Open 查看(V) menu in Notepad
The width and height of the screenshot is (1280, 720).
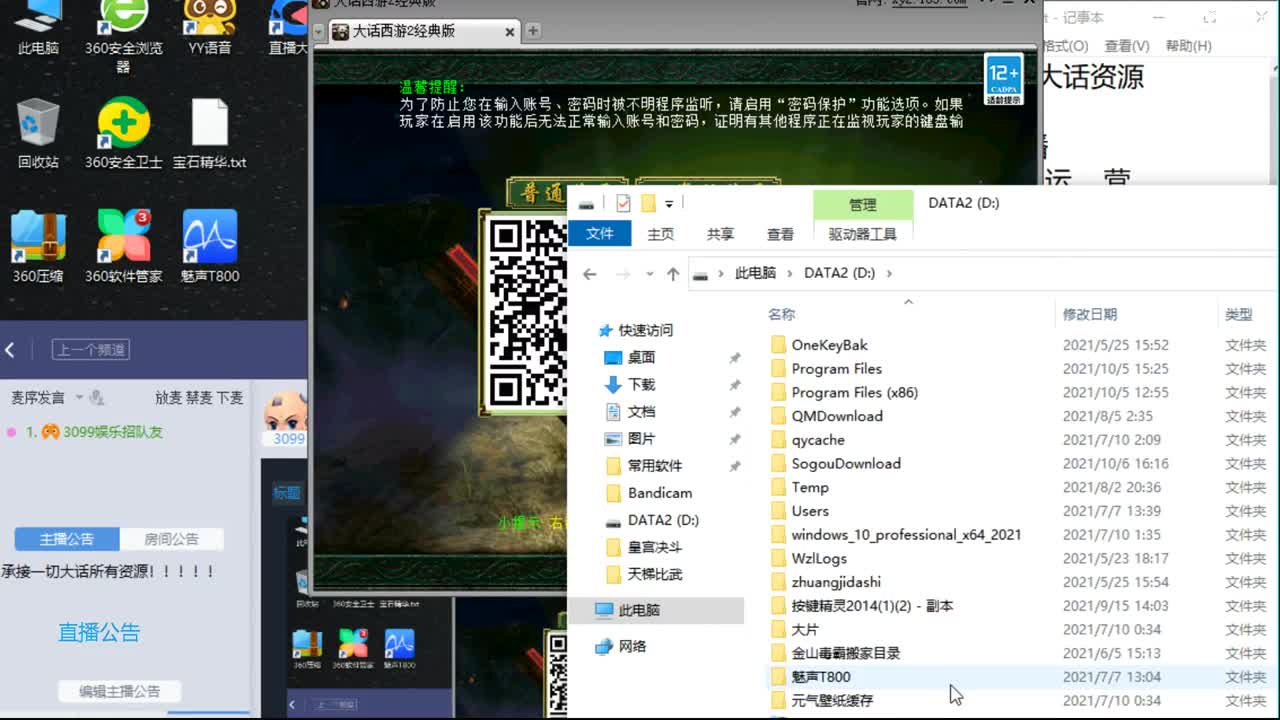1127,46
